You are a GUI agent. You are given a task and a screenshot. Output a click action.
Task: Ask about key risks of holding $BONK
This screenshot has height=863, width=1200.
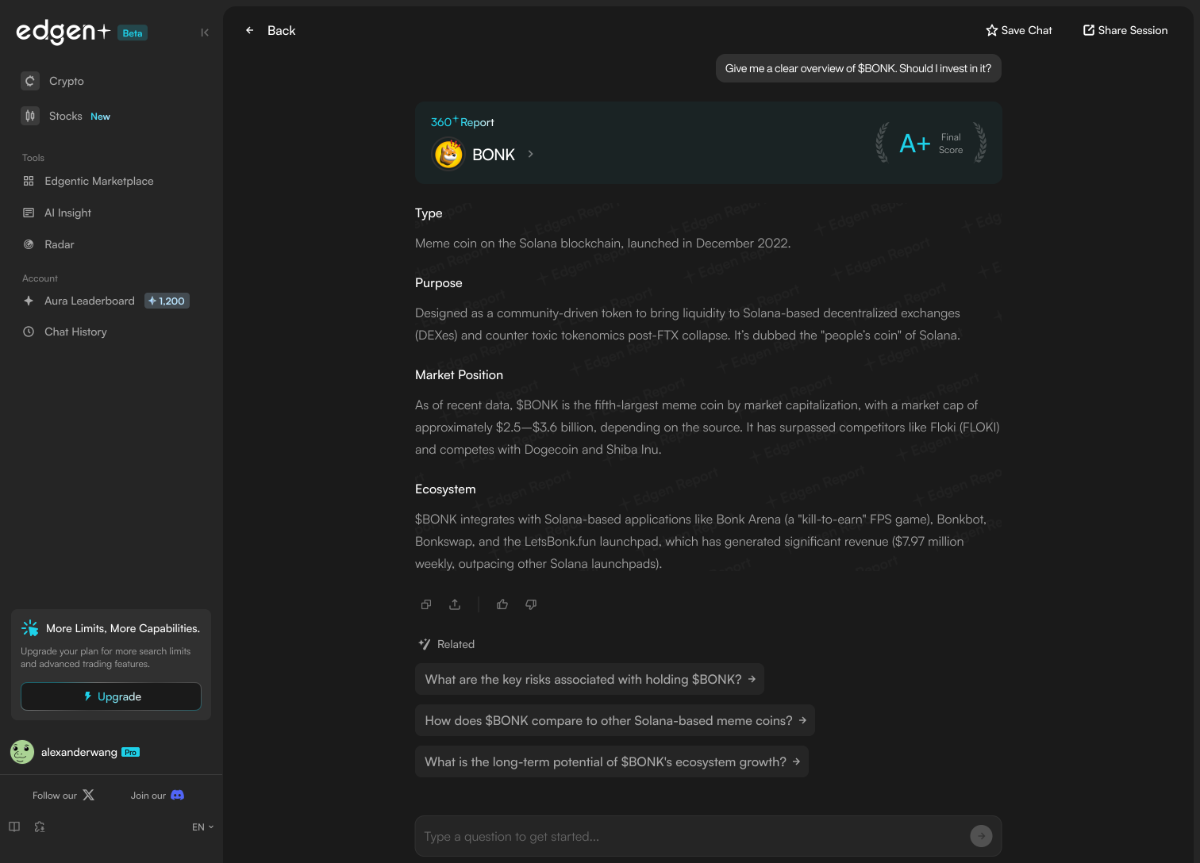tap(590, 679)
